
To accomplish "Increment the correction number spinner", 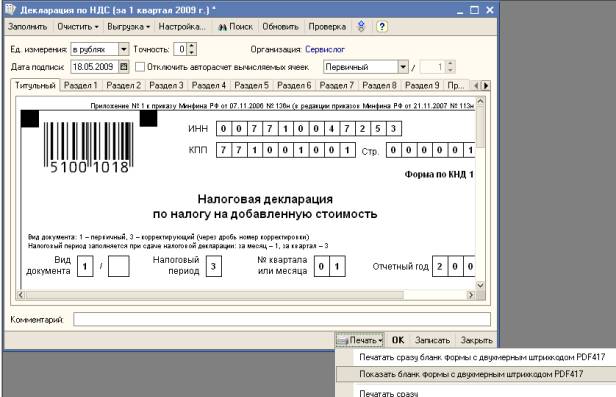I will click(450, 64).
